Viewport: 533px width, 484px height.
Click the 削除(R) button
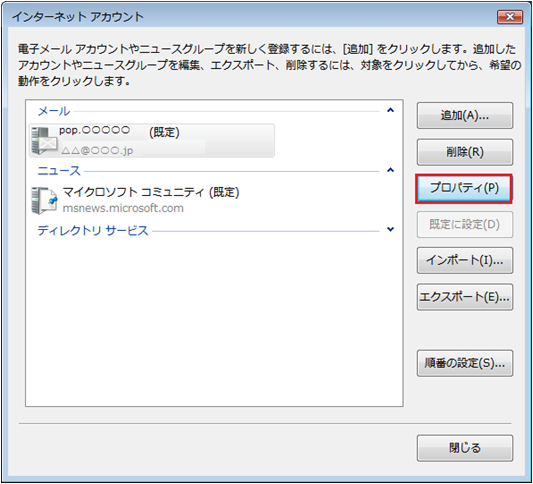click(465, 152)
